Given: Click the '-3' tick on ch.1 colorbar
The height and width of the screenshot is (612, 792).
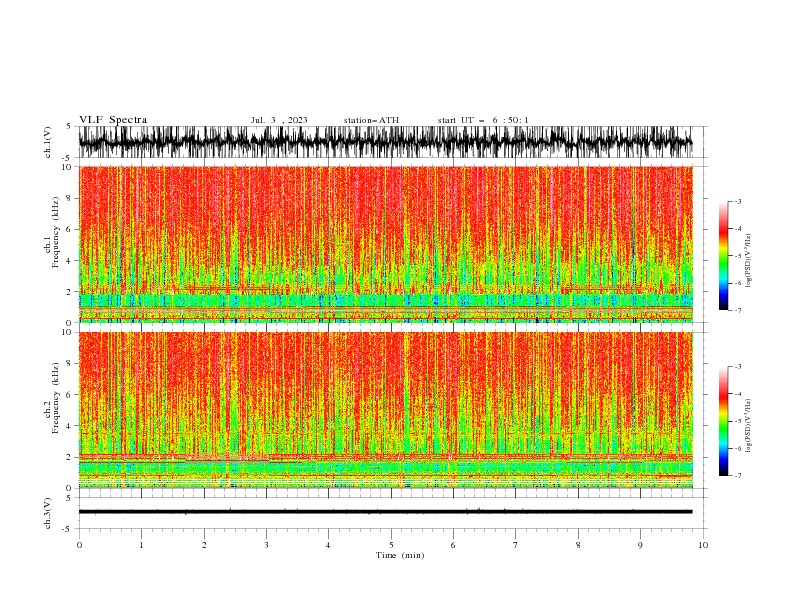Looking at the screenshot, I should [x=738, y=201].
